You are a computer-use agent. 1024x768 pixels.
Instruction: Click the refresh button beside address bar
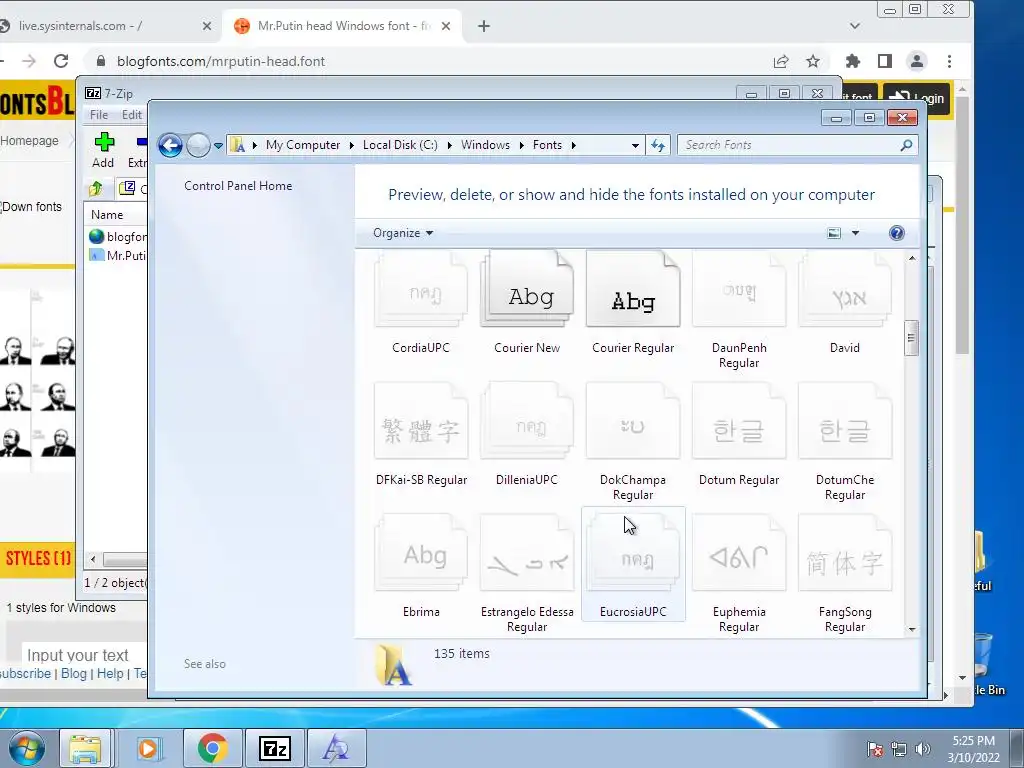(658, 145)
